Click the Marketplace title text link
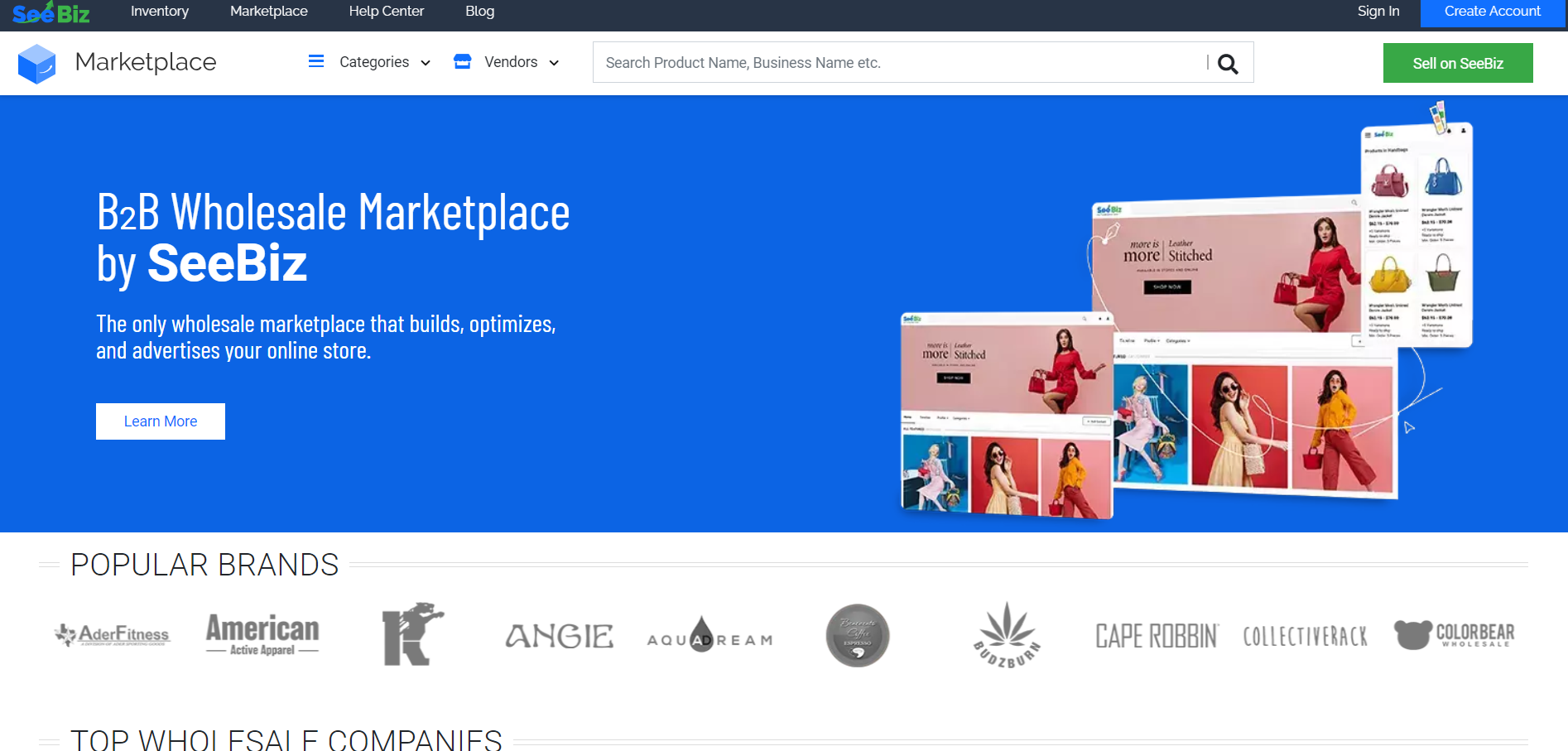 pyautogui.click(x=146, y=62)
